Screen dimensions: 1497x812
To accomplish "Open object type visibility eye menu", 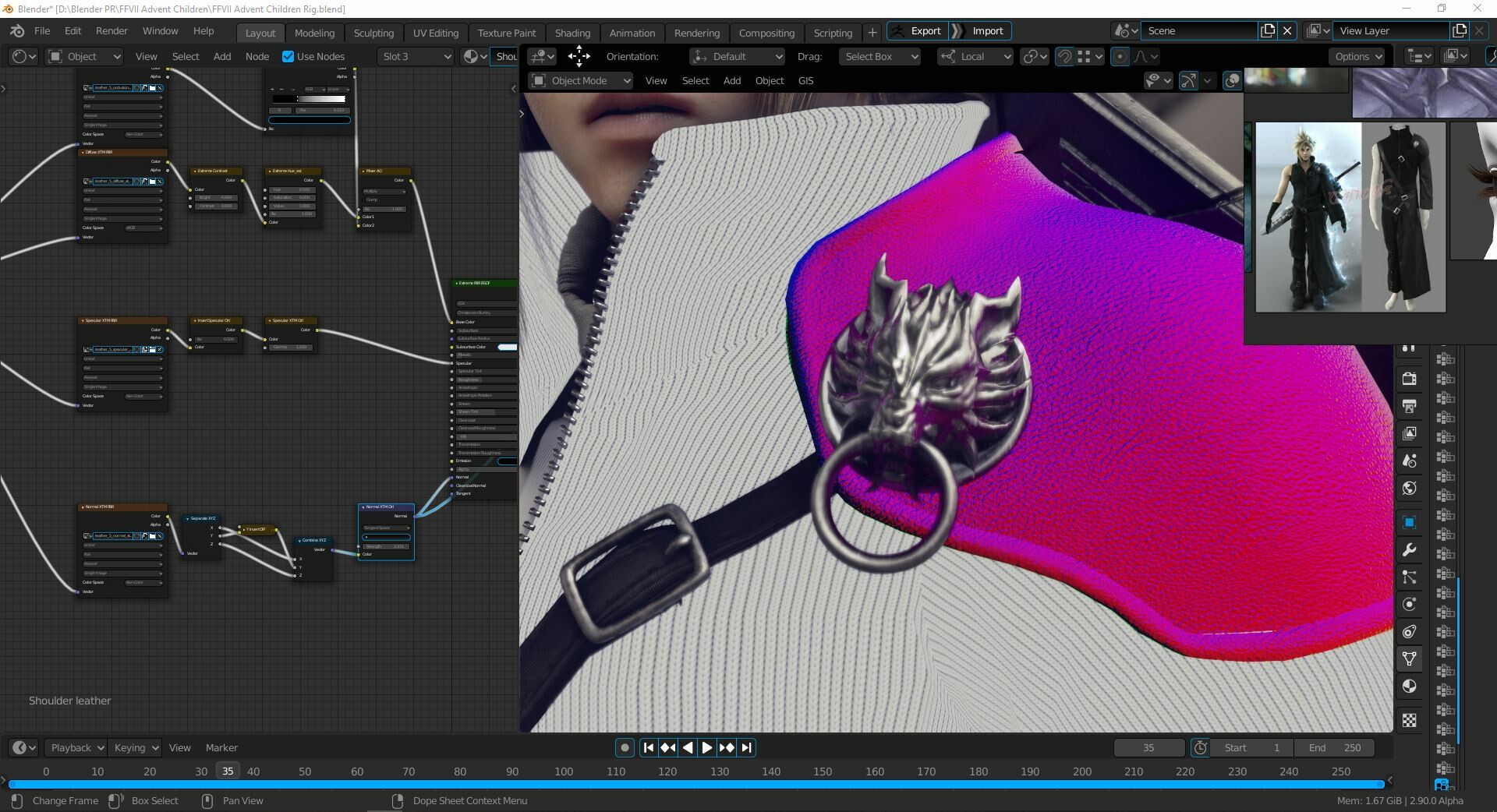I will (x=1158, y=80).
